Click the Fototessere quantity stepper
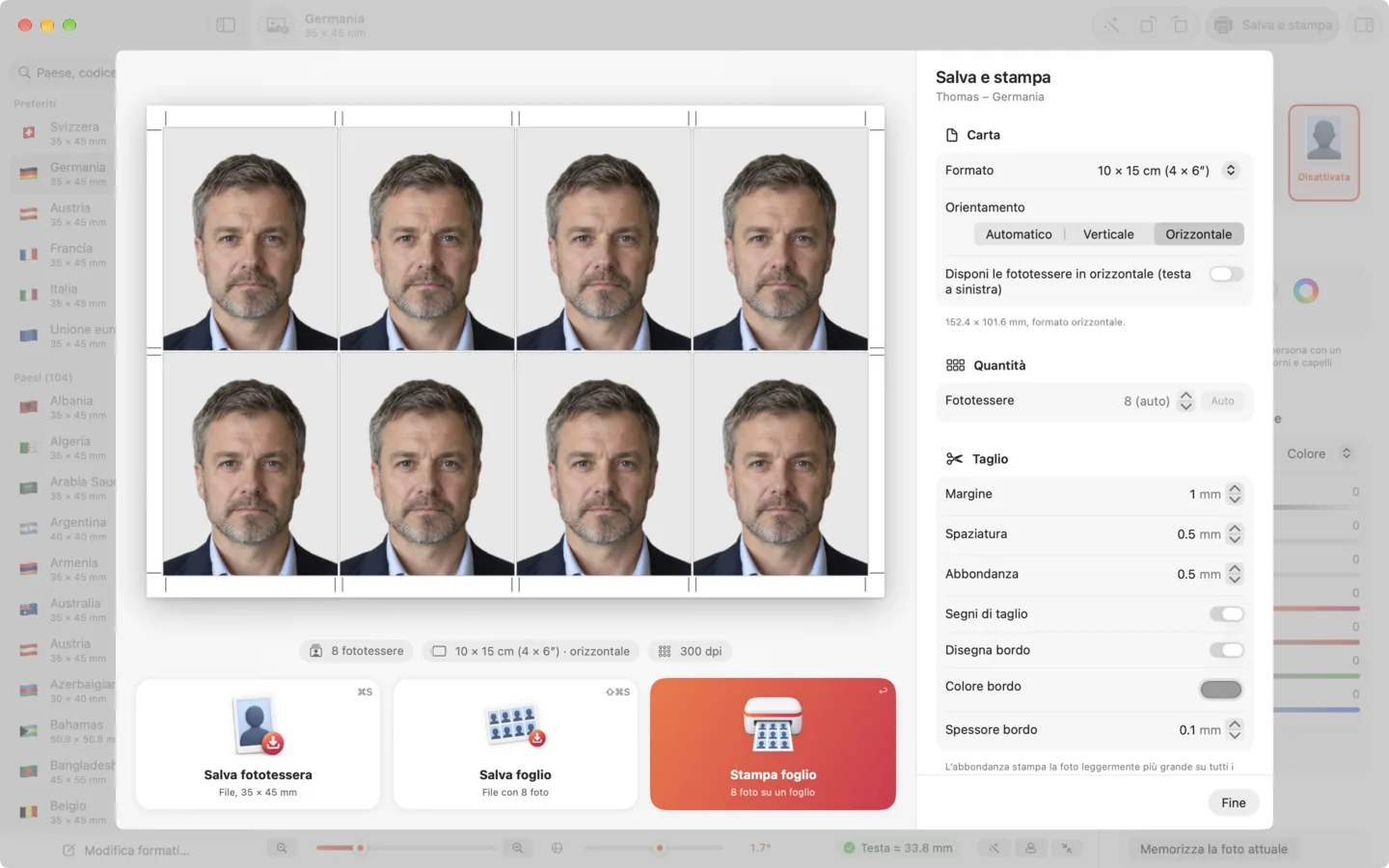This screenshot has height=868, width=1389. (1186, 401)
